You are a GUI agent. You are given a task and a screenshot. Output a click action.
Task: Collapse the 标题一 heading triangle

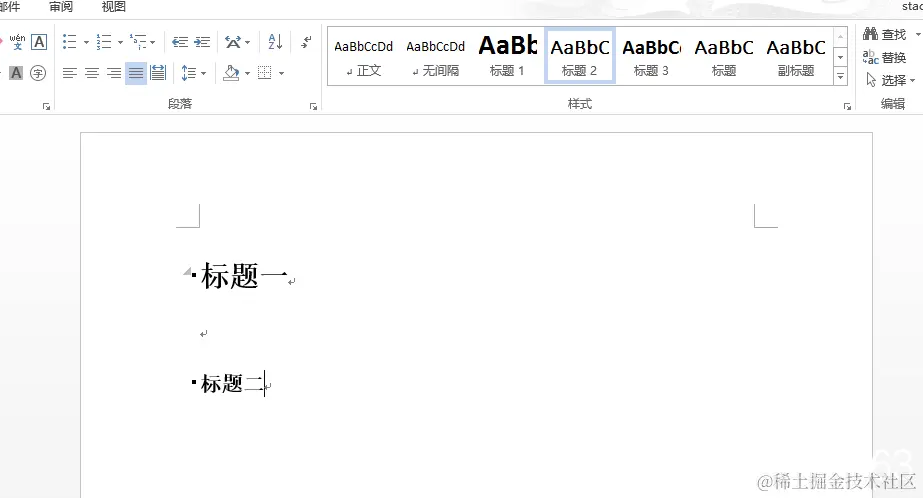click(x=187, y=271)
